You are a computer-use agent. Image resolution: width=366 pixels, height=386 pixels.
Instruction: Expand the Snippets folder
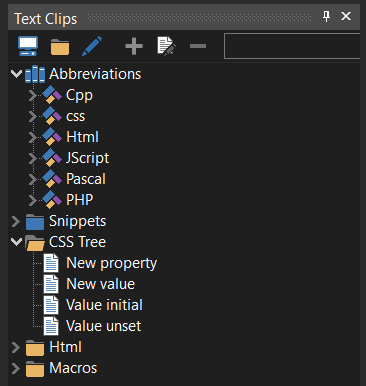(x=16, y=221)
